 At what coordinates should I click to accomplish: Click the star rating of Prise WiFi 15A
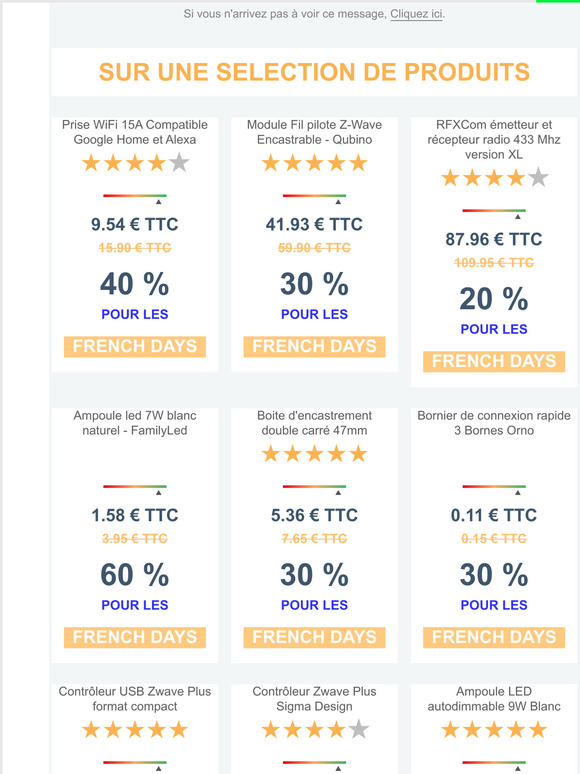135,162
